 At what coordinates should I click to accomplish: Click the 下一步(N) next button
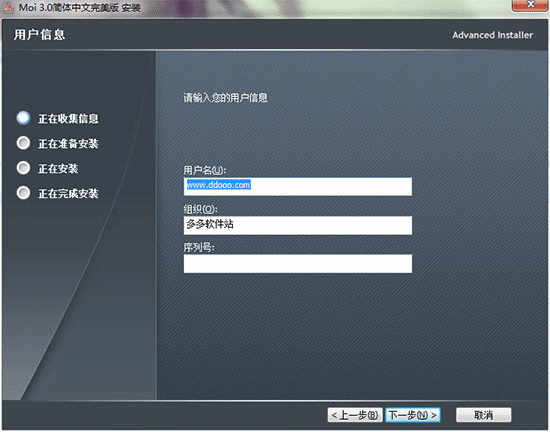(x=413, y=415)
